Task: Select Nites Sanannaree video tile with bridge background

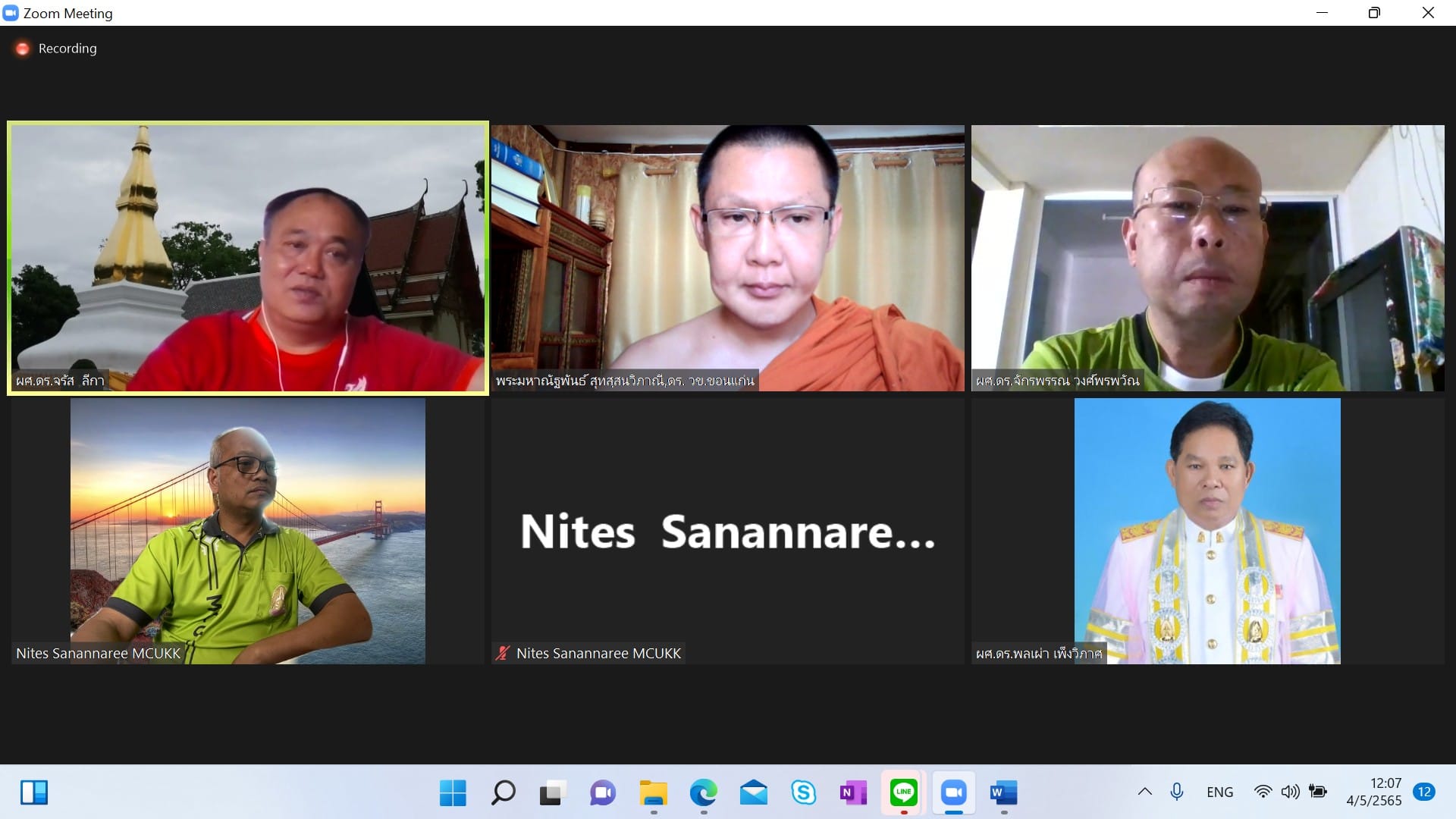Action: pyautogui.click(x=248, y=531)
